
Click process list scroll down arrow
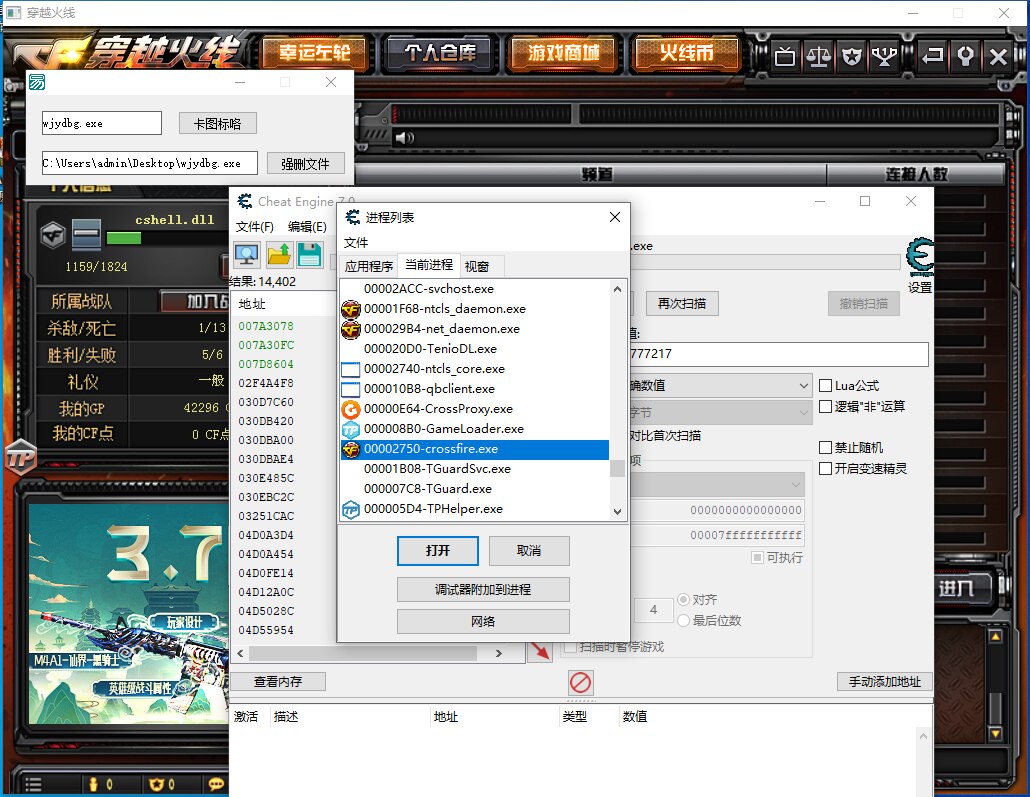[617, 511]
